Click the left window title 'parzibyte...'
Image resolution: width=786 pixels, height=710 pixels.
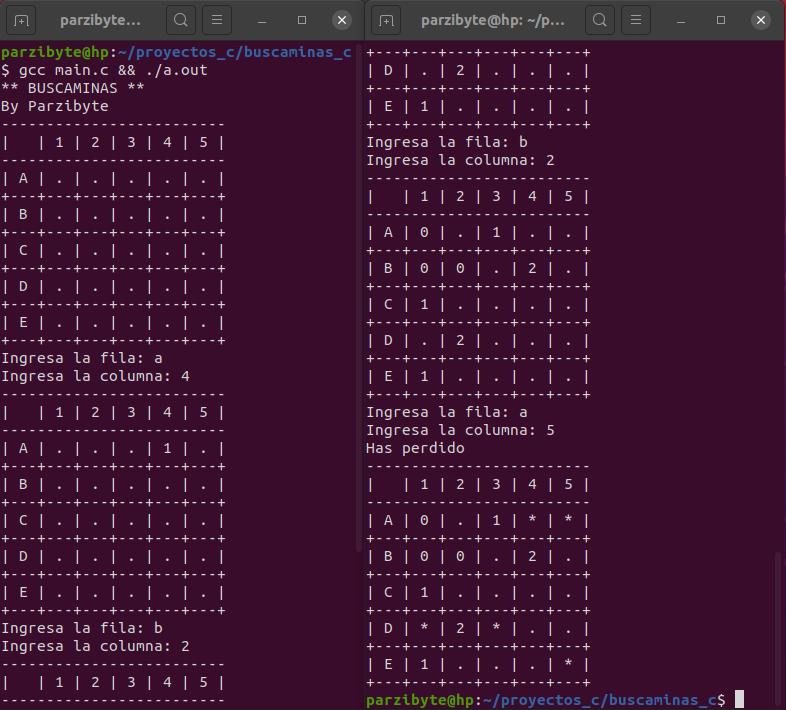pos(100,20)
